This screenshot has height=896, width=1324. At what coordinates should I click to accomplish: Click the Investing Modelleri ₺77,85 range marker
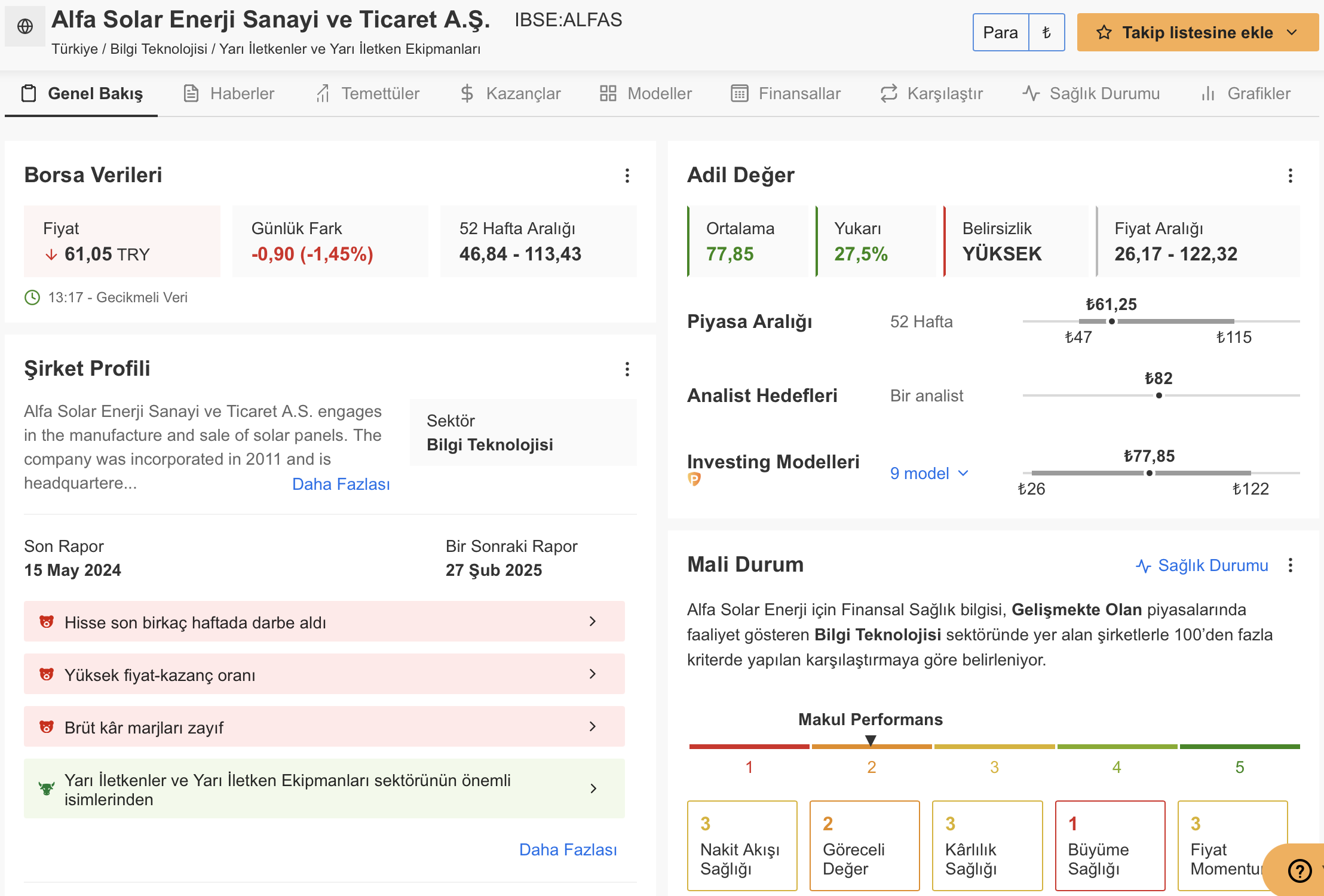(1150, 473)
